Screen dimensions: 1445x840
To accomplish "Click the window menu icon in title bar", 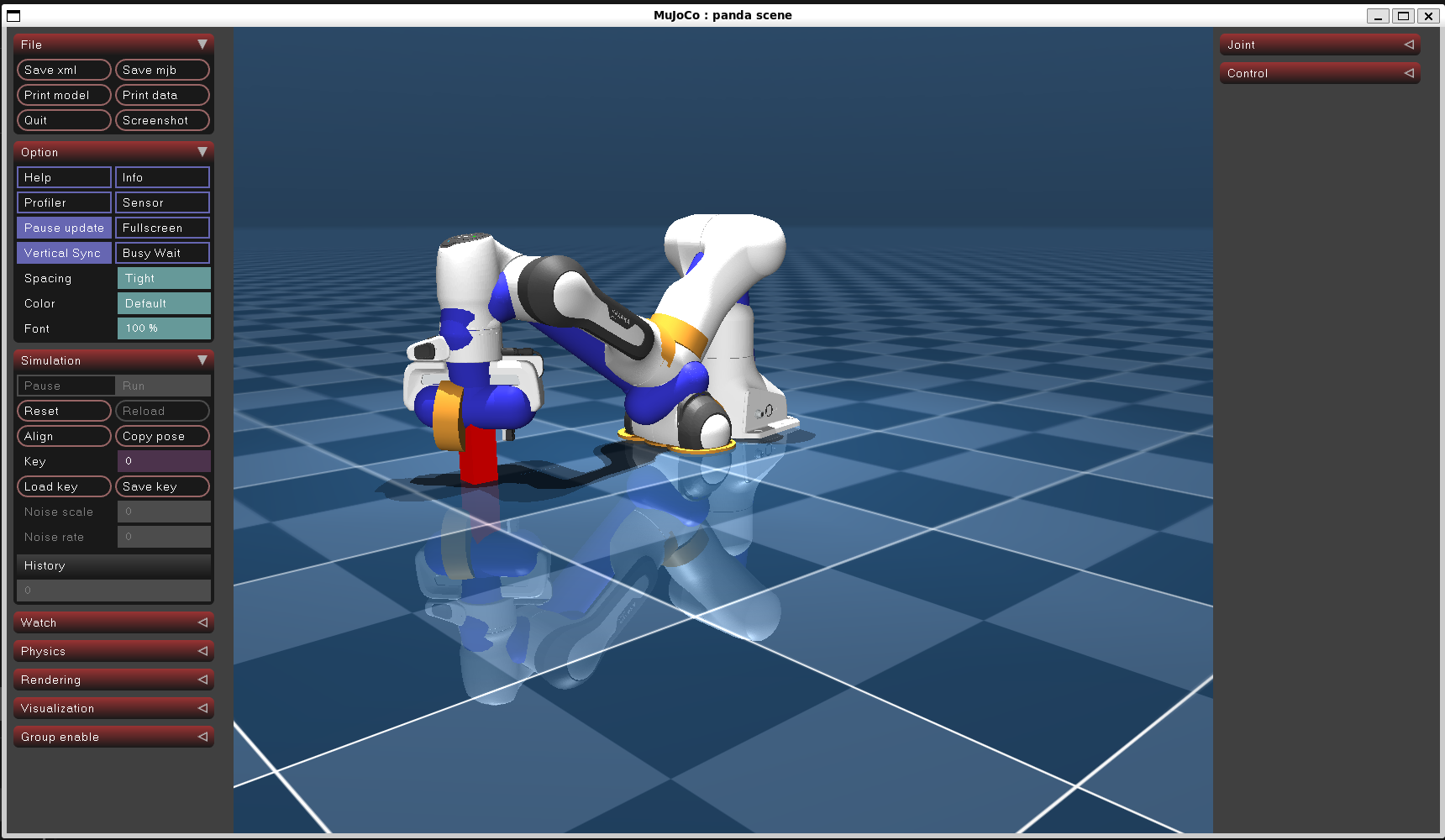I will pyautogui.click(x=13, y=15).
